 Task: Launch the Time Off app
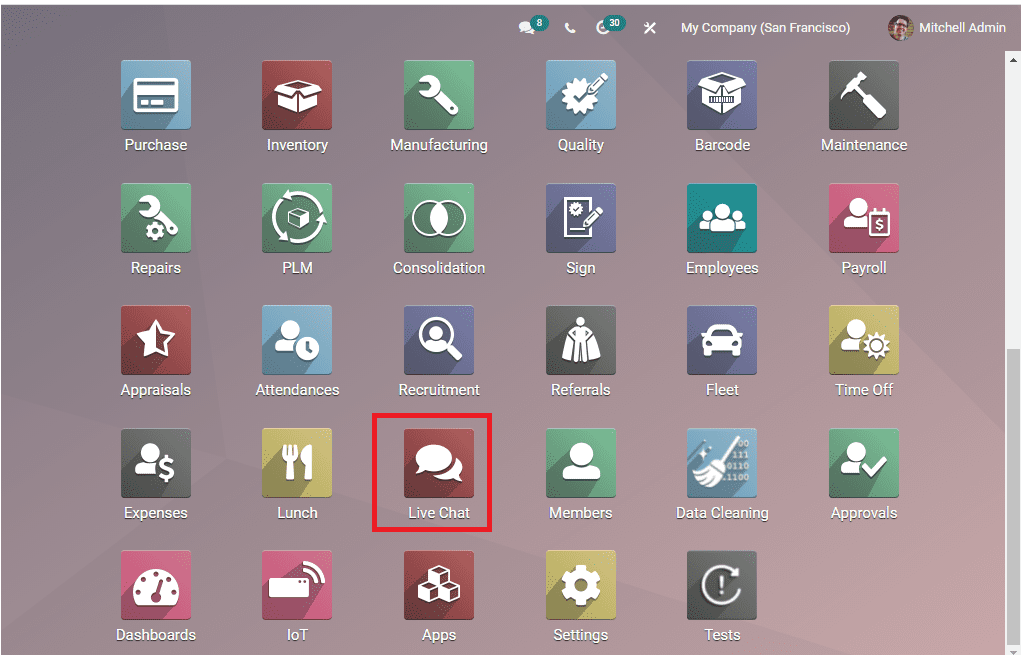[x=864, y=340]
